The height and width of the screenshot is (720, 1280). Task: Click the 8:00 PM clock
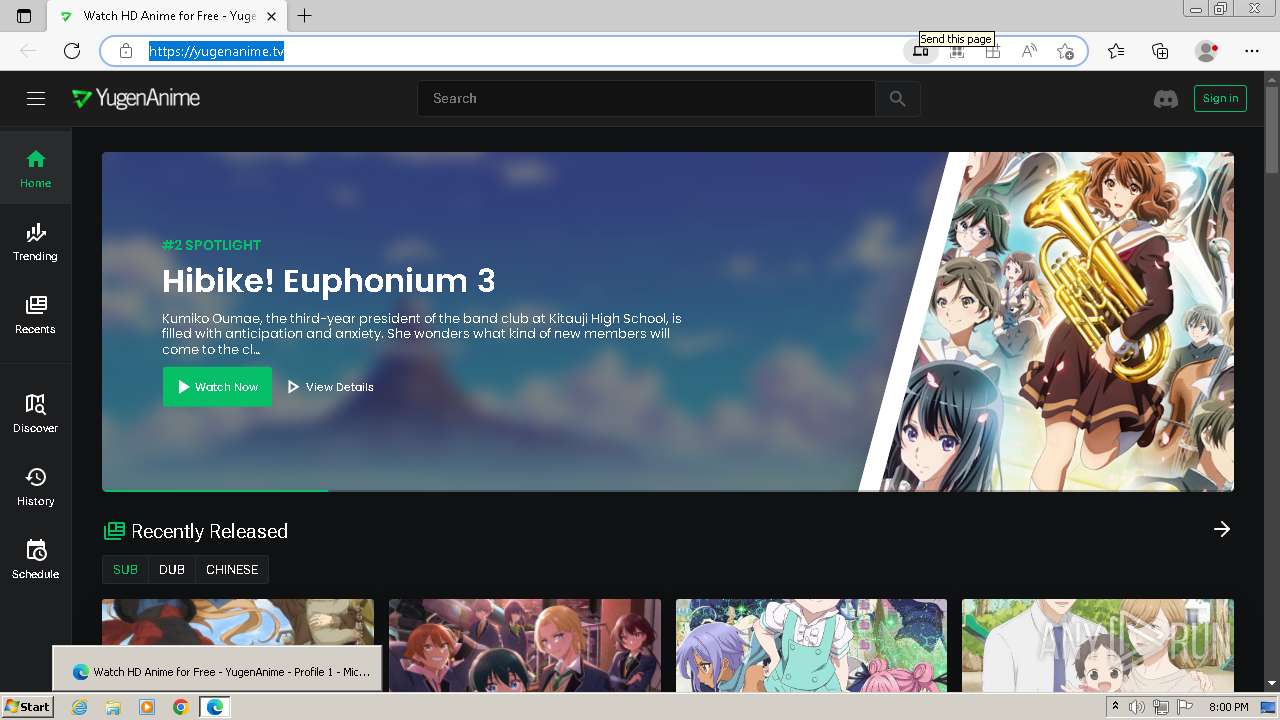click(1228, 707)
